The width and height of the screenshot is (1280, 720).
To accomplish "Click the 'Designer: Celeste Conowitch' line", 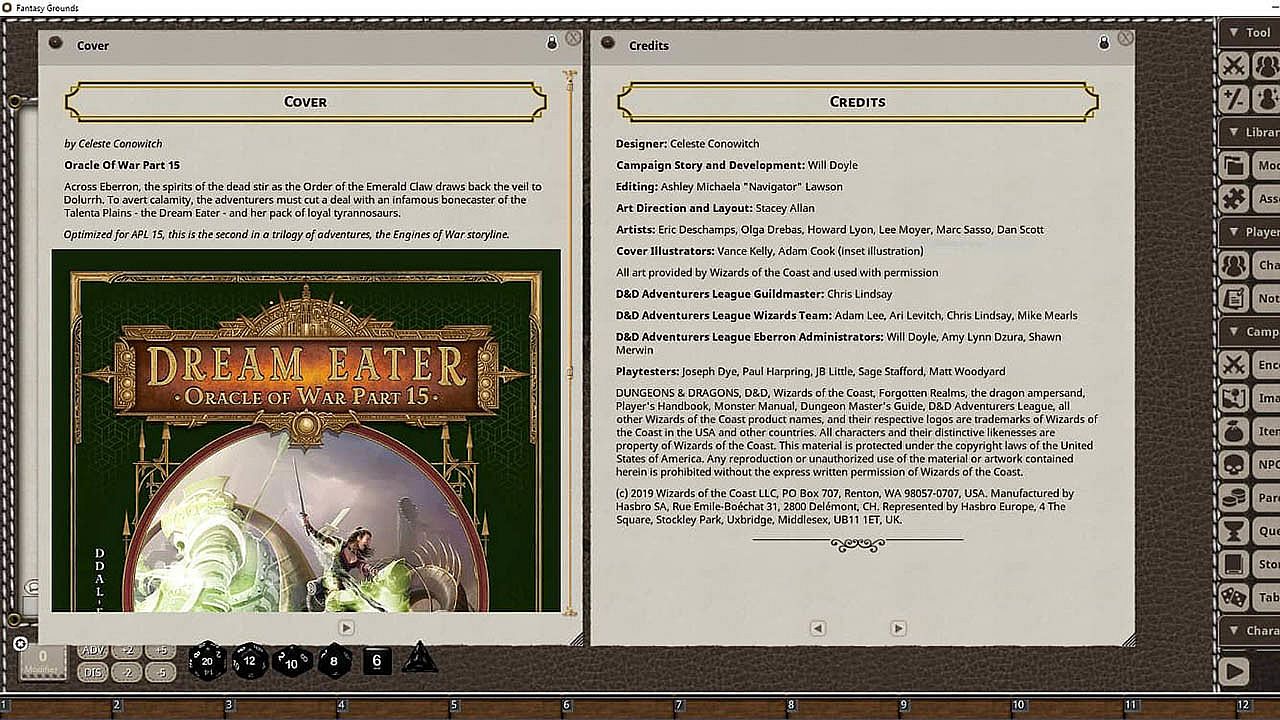I will (688, 144).
